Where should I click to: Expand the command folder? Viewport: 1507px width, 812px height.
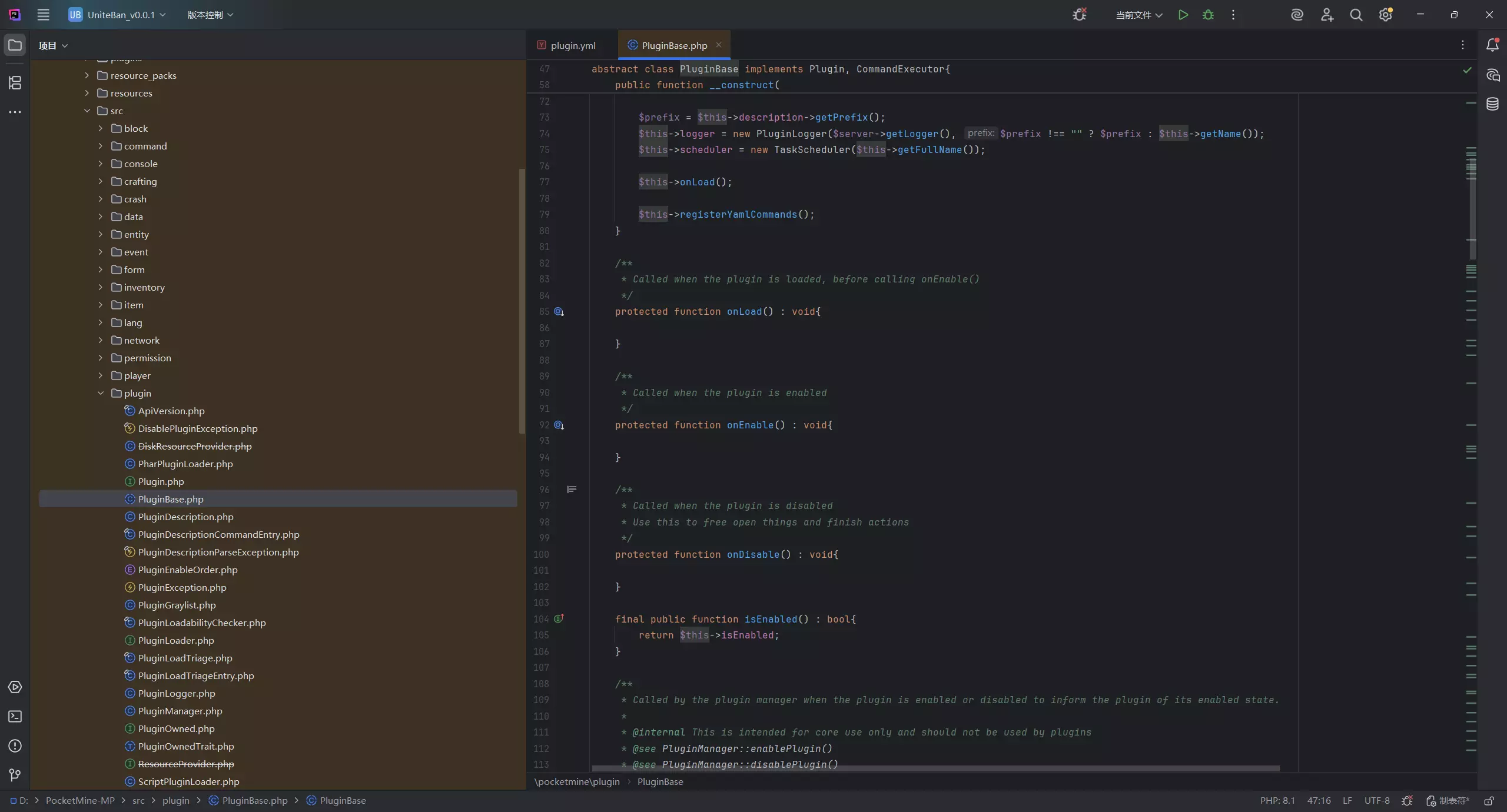(101, 146)
